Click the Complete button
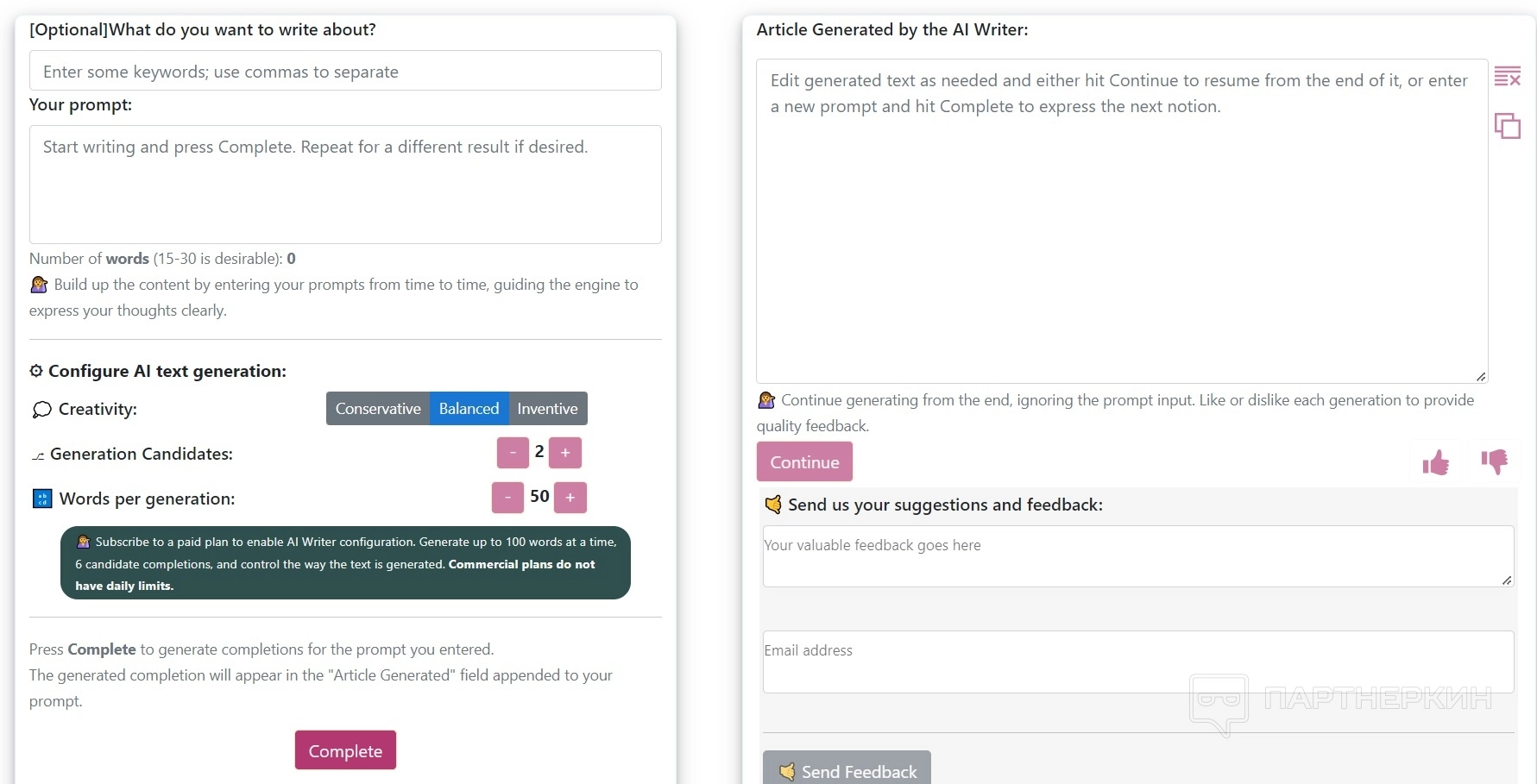The image size is (1537, 784). pos(345,750)
